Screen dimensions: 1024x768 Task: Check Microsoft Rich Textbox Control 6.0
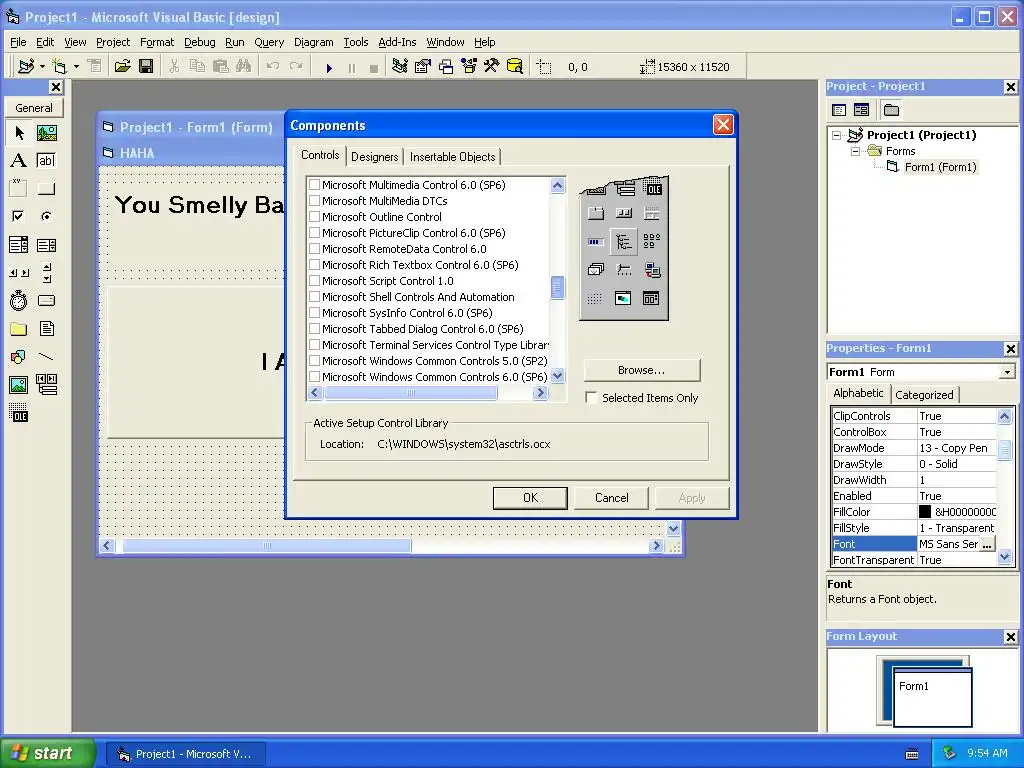[314, 264]
